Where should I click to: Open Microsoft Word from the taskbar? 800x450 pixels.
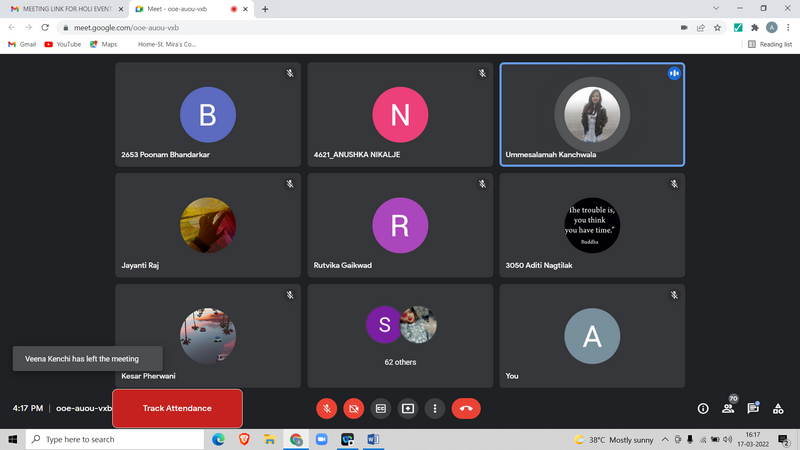click(373, 439)
